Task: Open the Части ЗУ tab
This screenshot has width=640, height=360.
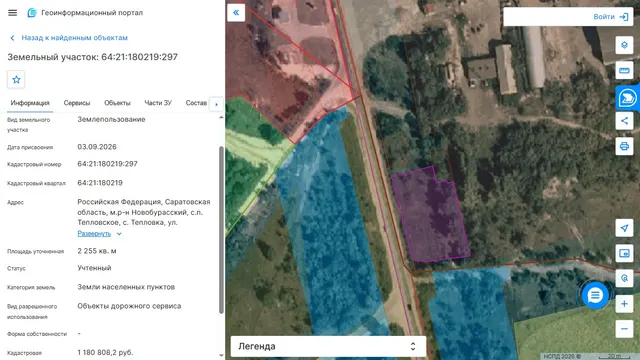Action: click(x=158, y=103)
